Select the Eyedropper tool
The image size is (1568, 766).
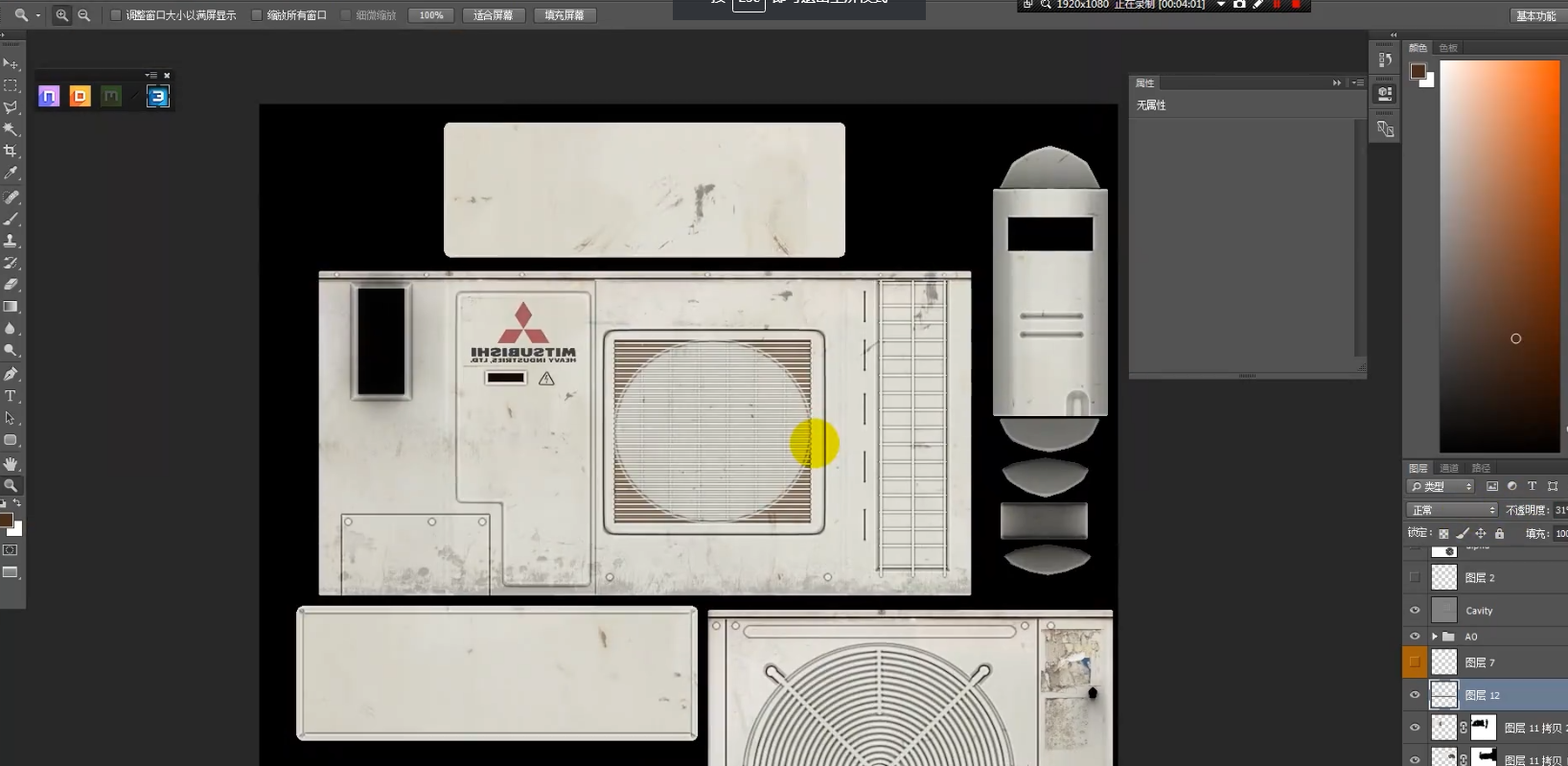[11, 174]
